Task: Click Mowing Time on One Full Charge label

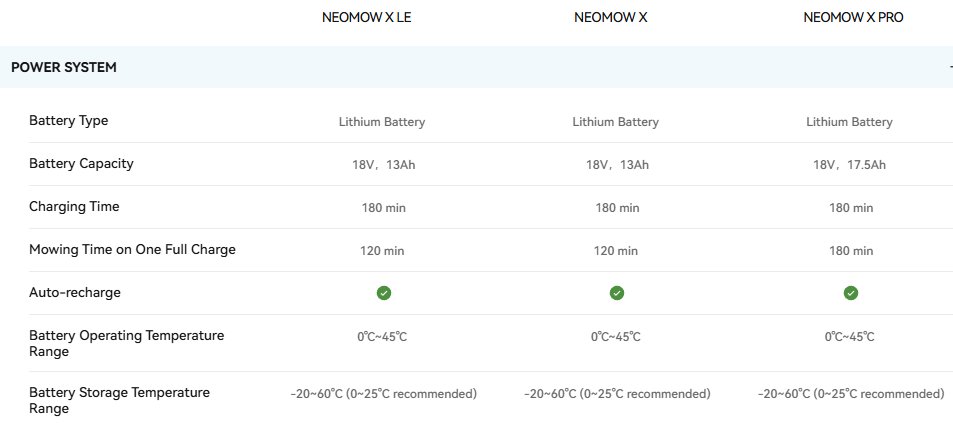Action: point(132,250)
